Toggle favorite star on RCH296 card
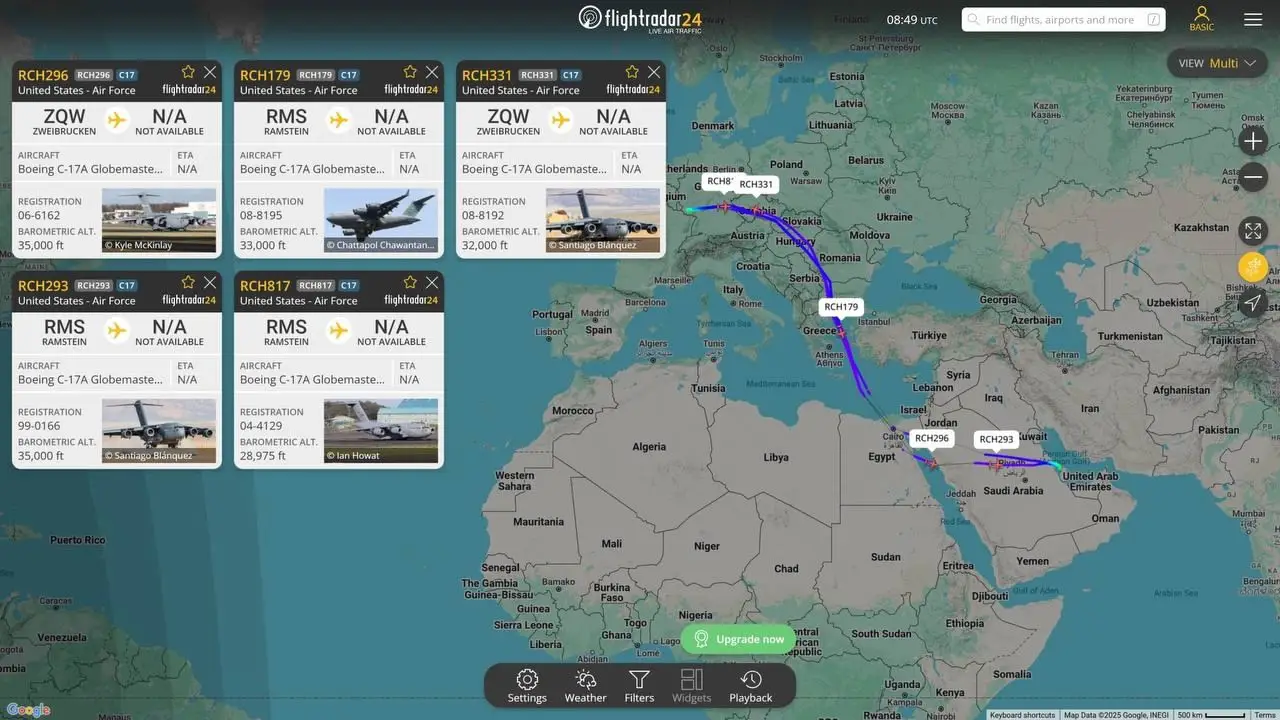Screen dimensions: 1280x720 [x=188, y=72]
